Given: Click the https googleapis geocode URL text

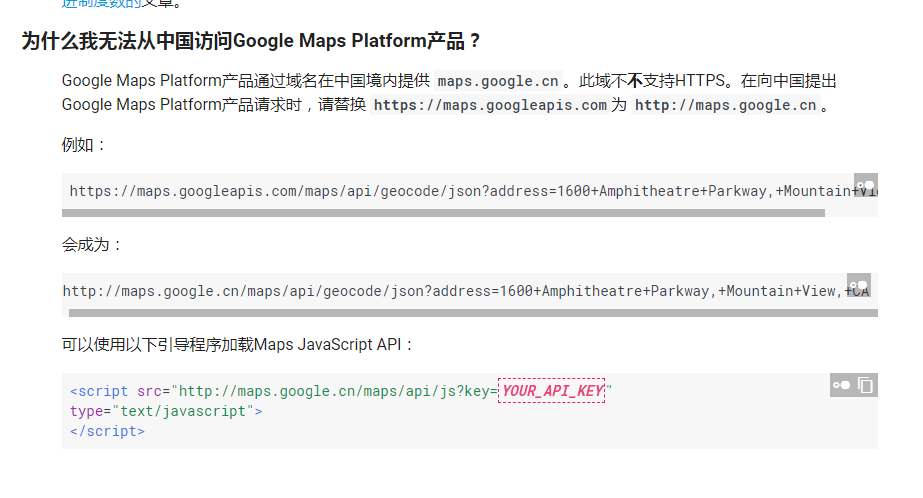Looking at the screenshot, I should pos(460,191).
